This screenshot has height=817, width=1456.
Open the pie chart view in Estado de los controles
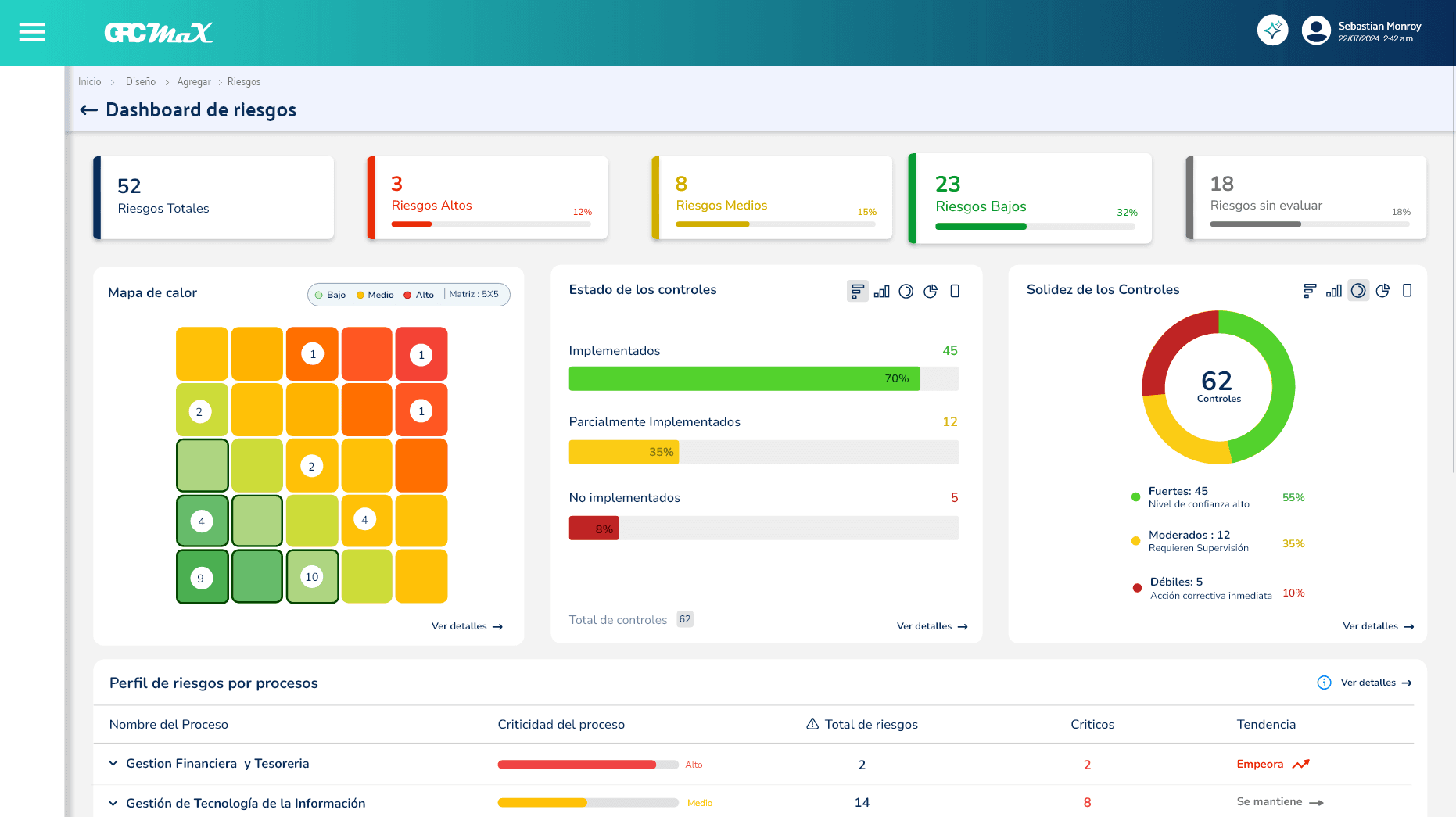coord(931,291)
